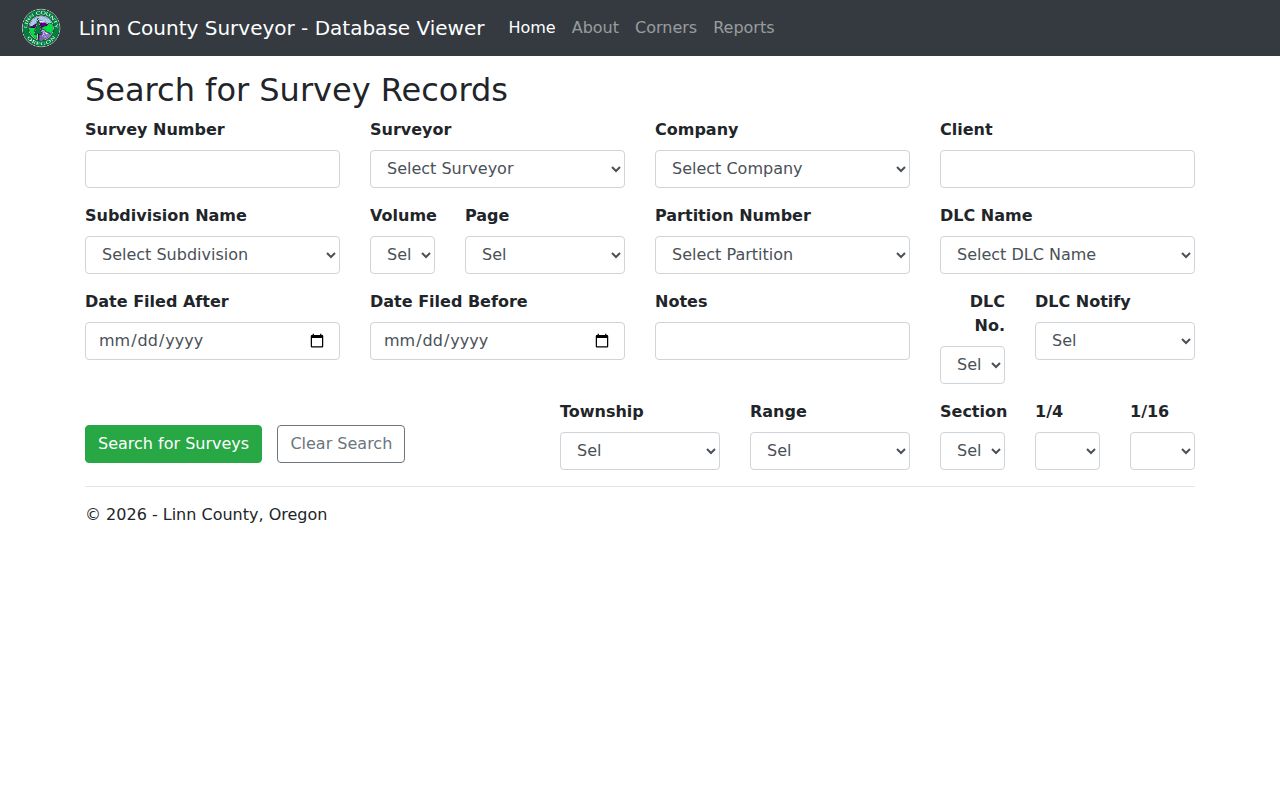Expand the Select Company dropdown
The image size is (1280, 800).
pyautogui.click(x=782, y=169)
